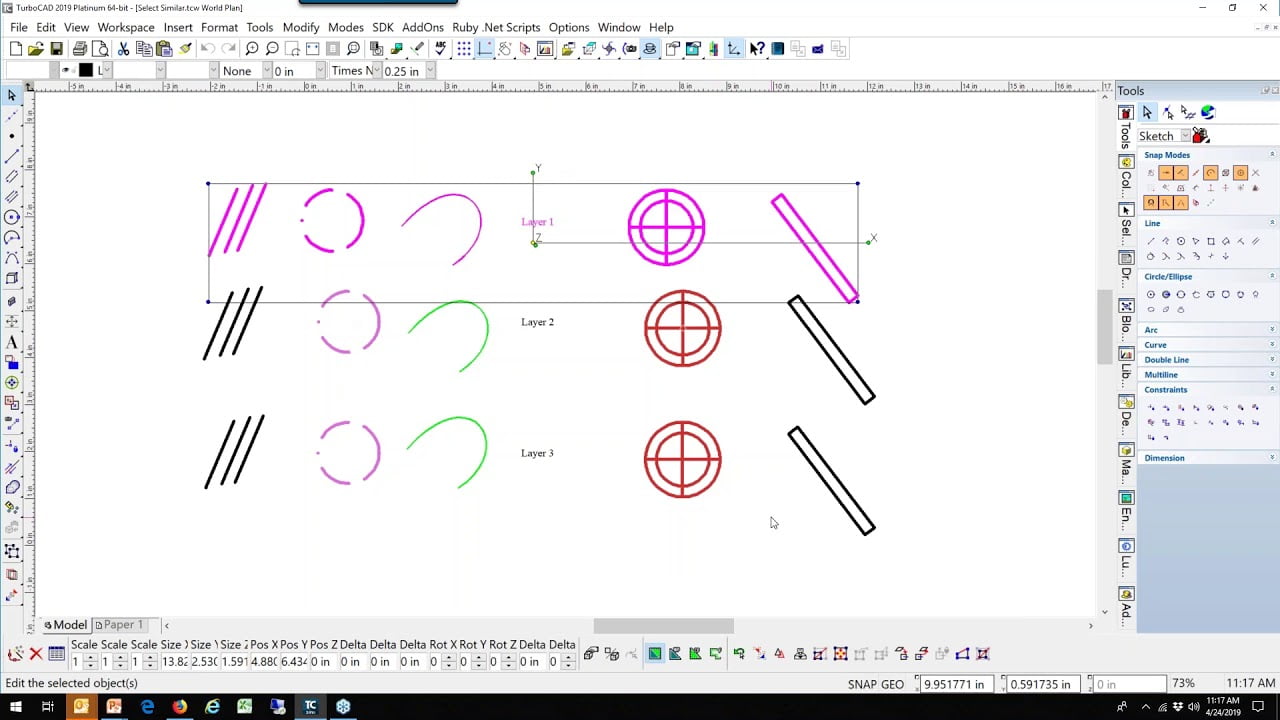Viewport: 1280px width, 720px height.
Task: Click the Undo arrow in the toolbar
Action: click(207, 49)
